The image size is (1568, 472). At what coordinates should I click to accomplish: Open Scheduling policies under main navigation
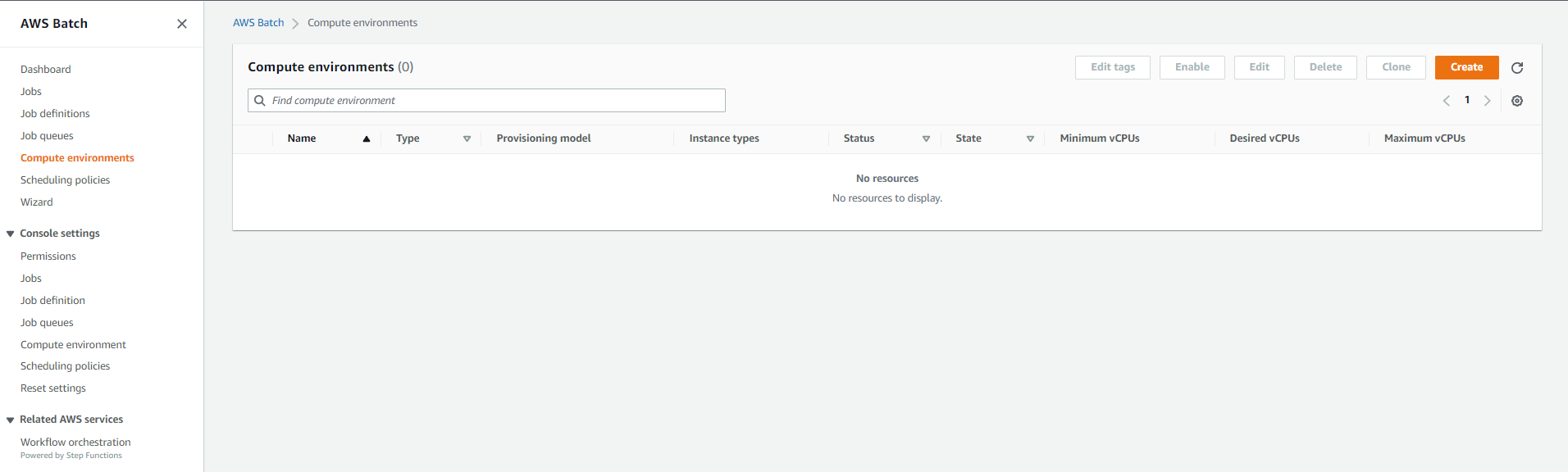[65, 180]
